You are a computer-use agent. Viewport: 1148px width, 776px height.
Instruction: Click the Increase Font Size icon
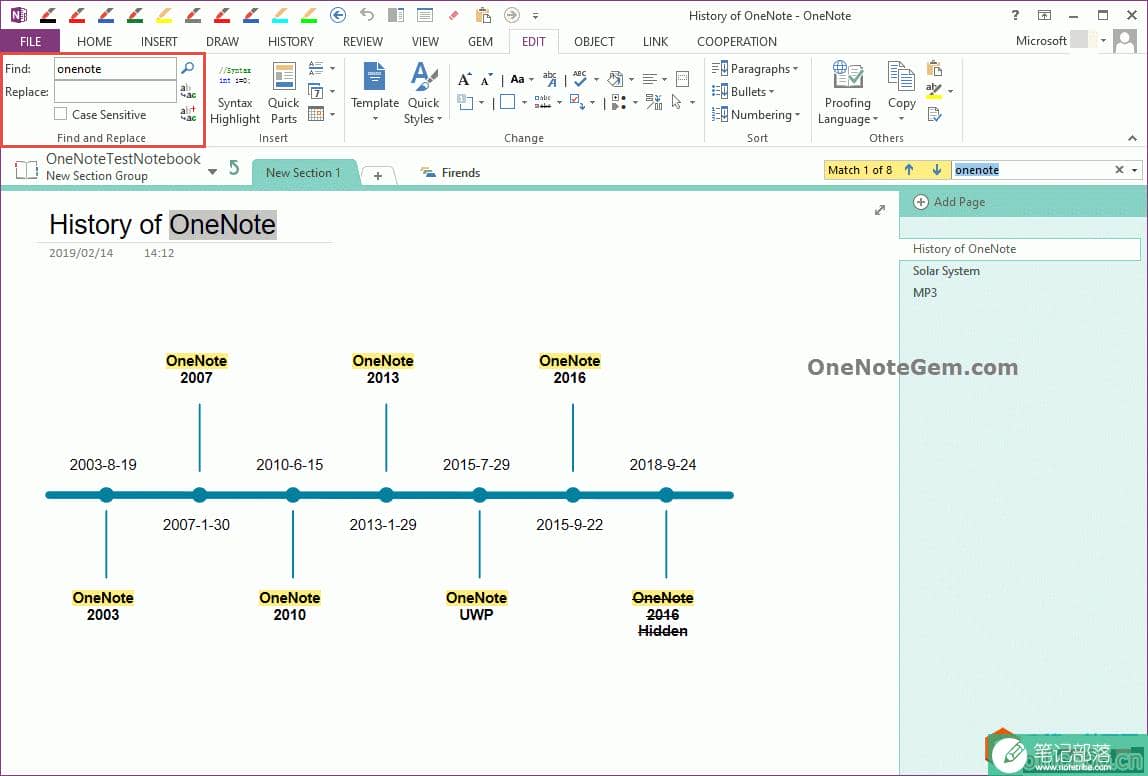point(464,79)
